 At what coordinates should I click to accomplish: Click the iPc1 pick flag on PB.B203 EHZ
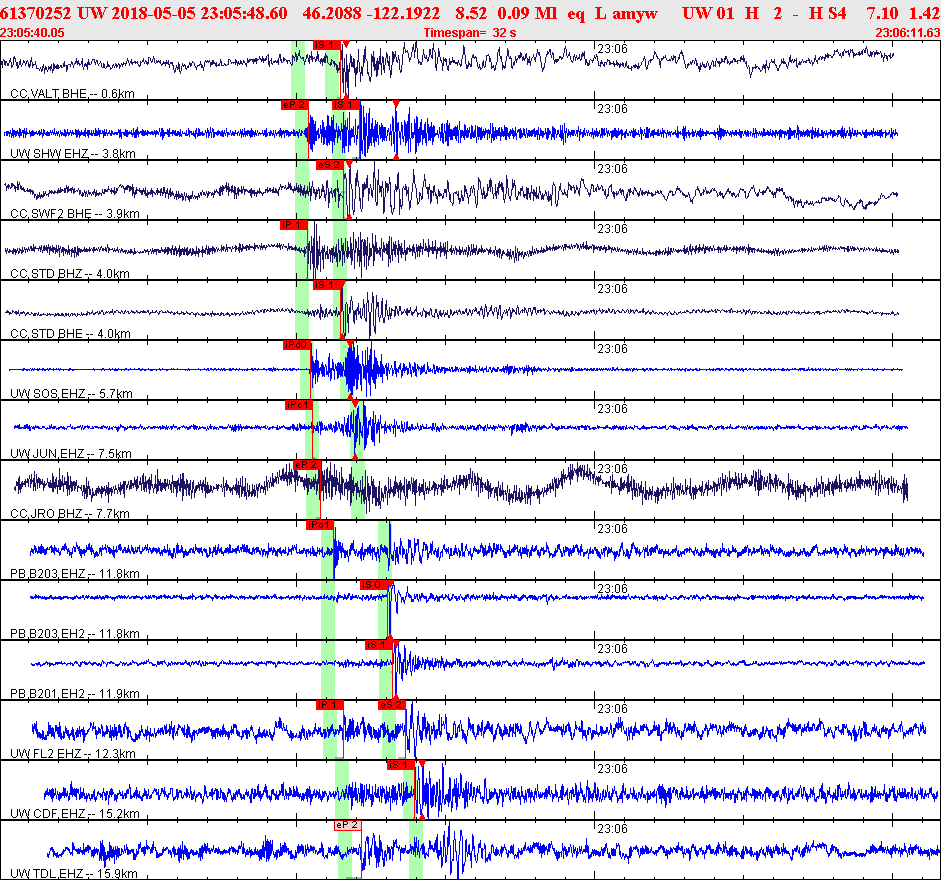(320, 525)
